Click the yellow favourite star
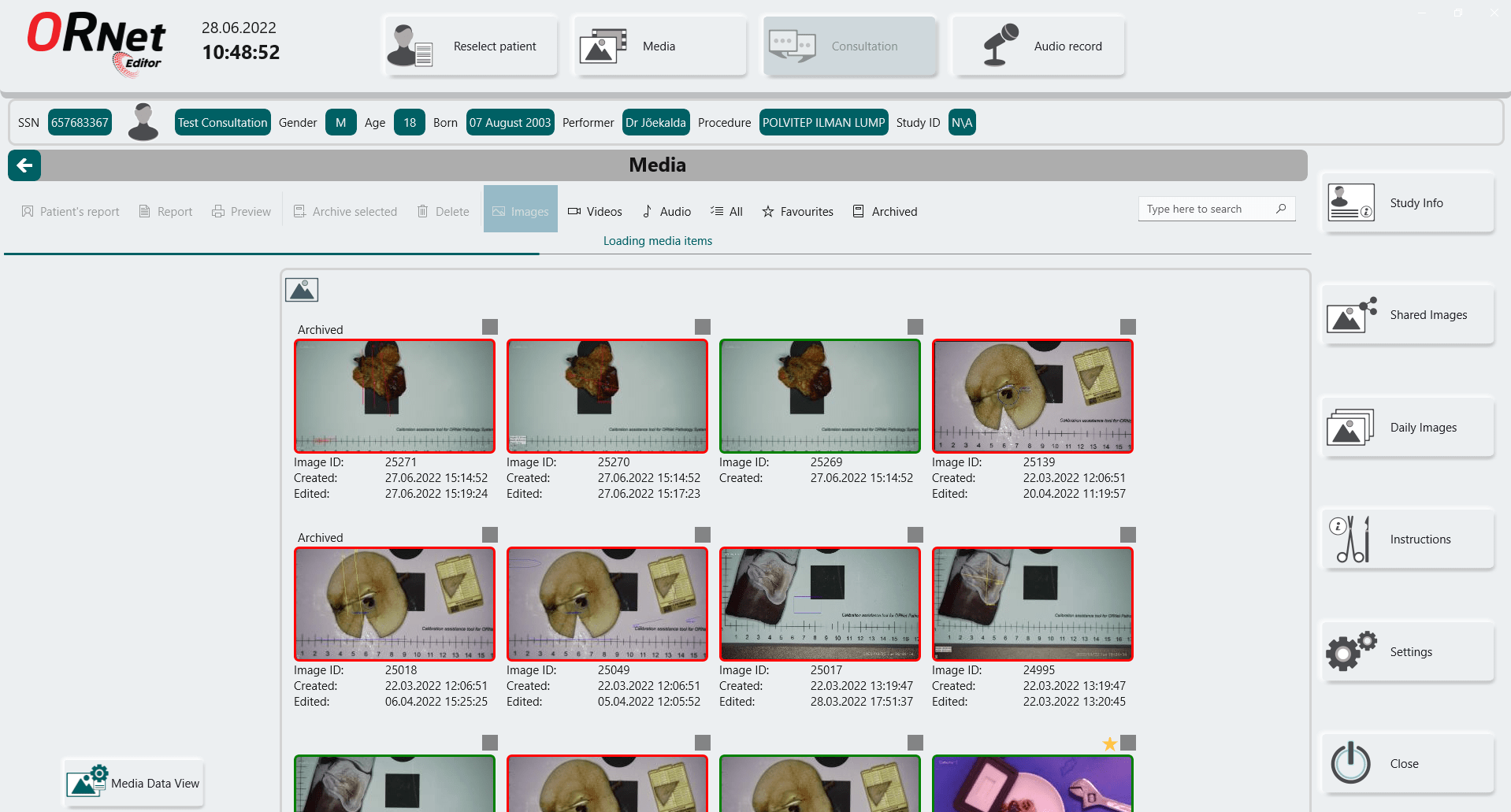 click(x=1110, y=743)
